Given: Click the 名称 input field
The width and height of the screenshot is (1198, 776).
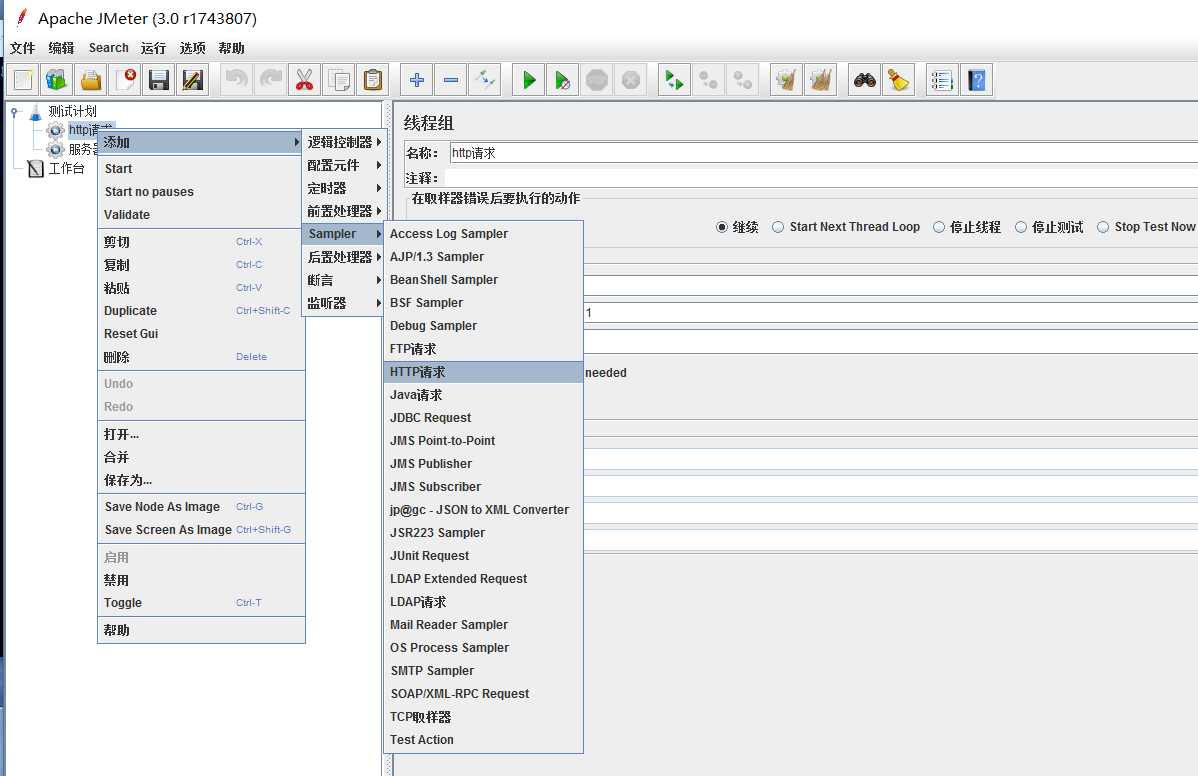Looking at the screenshot, I should (x=824, y=153).
